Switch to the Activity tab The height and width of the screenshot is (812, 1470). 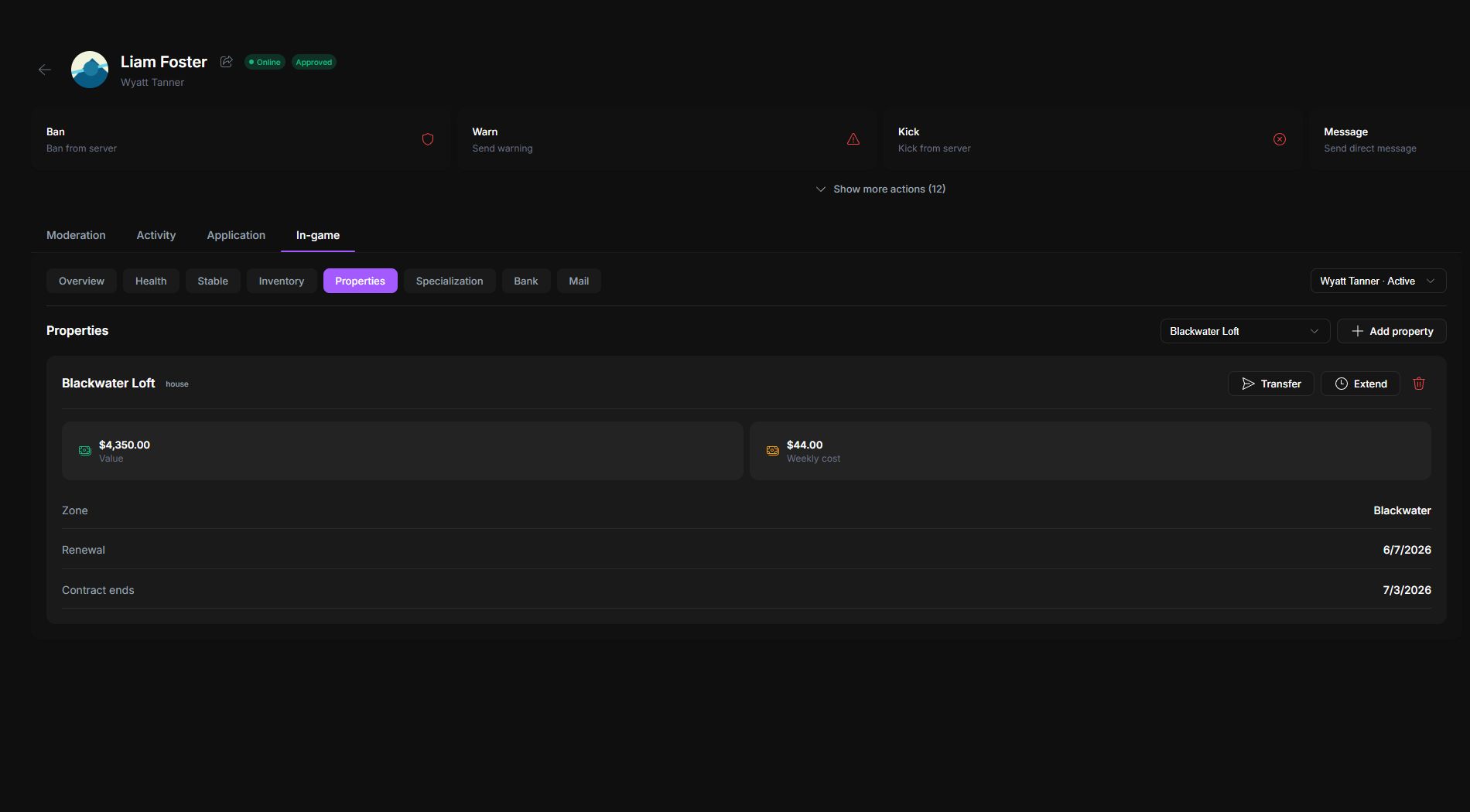point(156,235)
